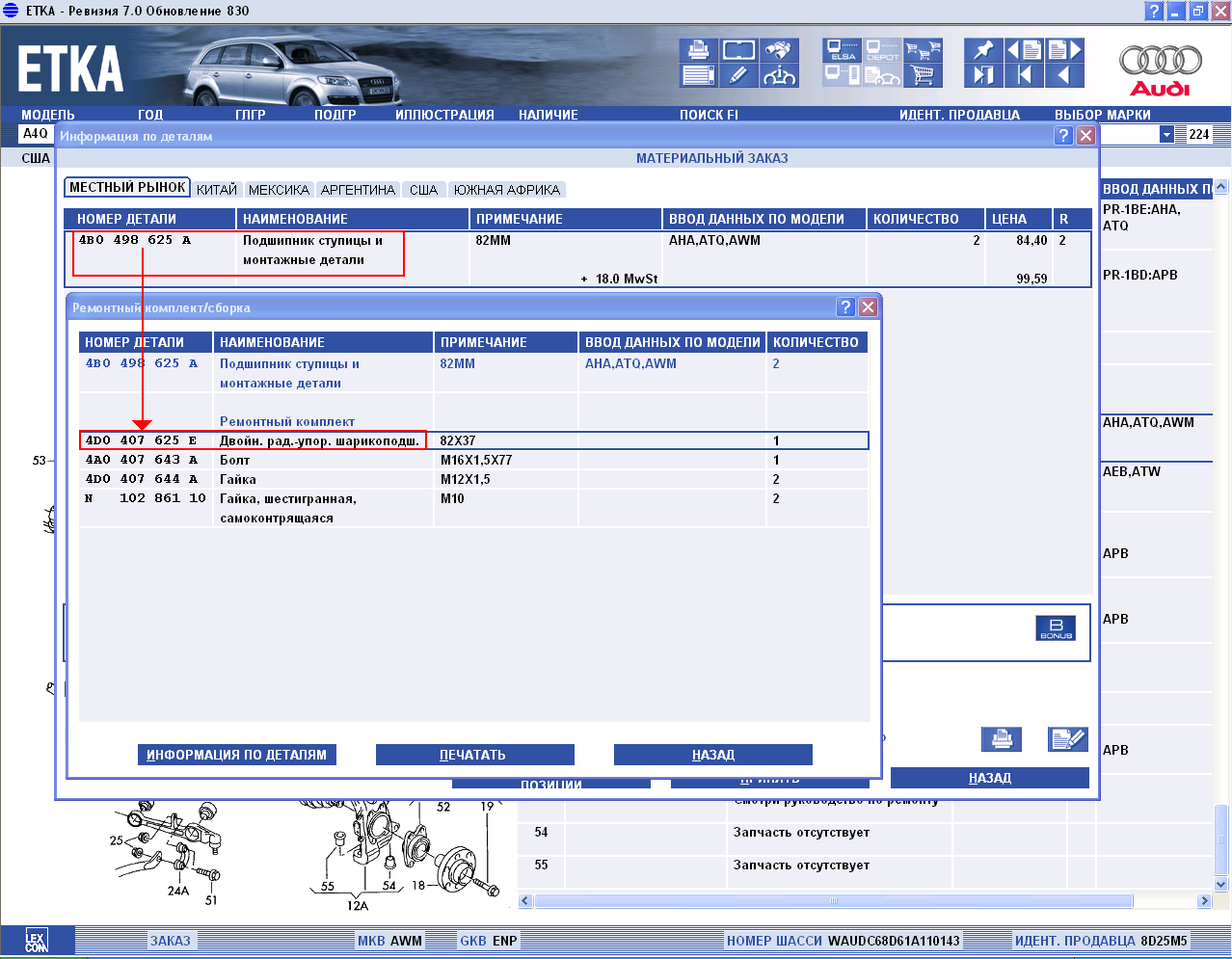Screen dimensions: 1232x959
Task: Click the ЗАКАЗ status bar entry
Action: [171, 941]
